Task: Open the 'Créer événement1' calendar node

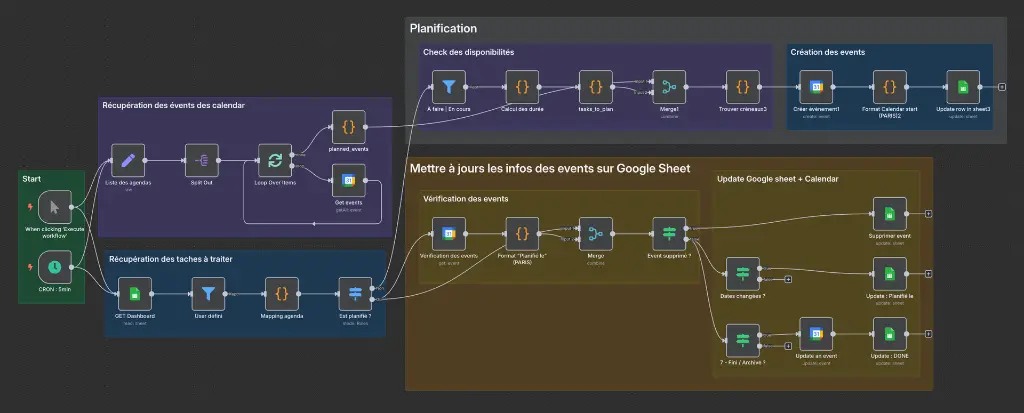Action: pos(816,86)
